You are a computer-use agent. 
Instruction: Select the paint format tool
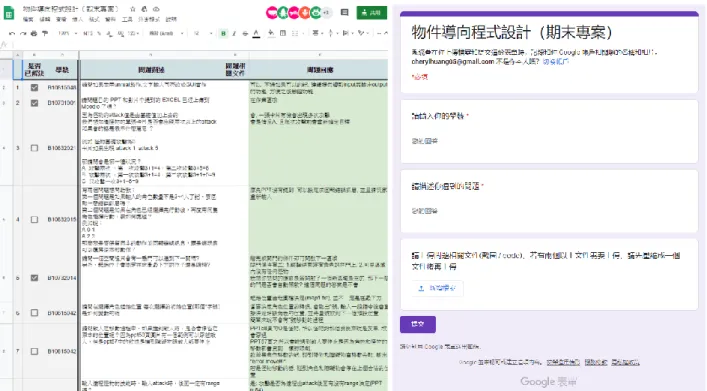pyautogui.click(x=45, y=33)
